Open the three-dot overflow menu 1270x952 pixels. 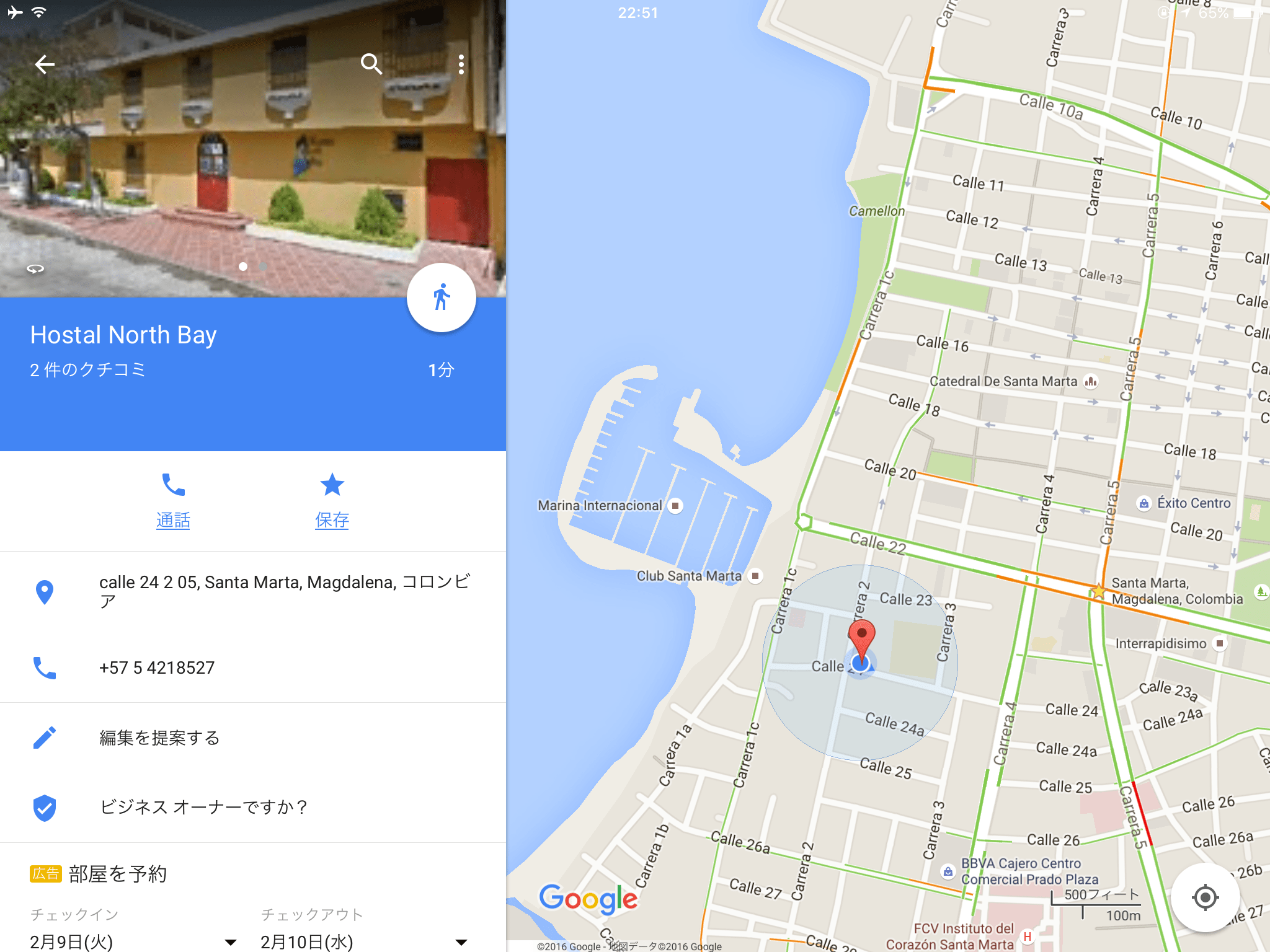461,64
